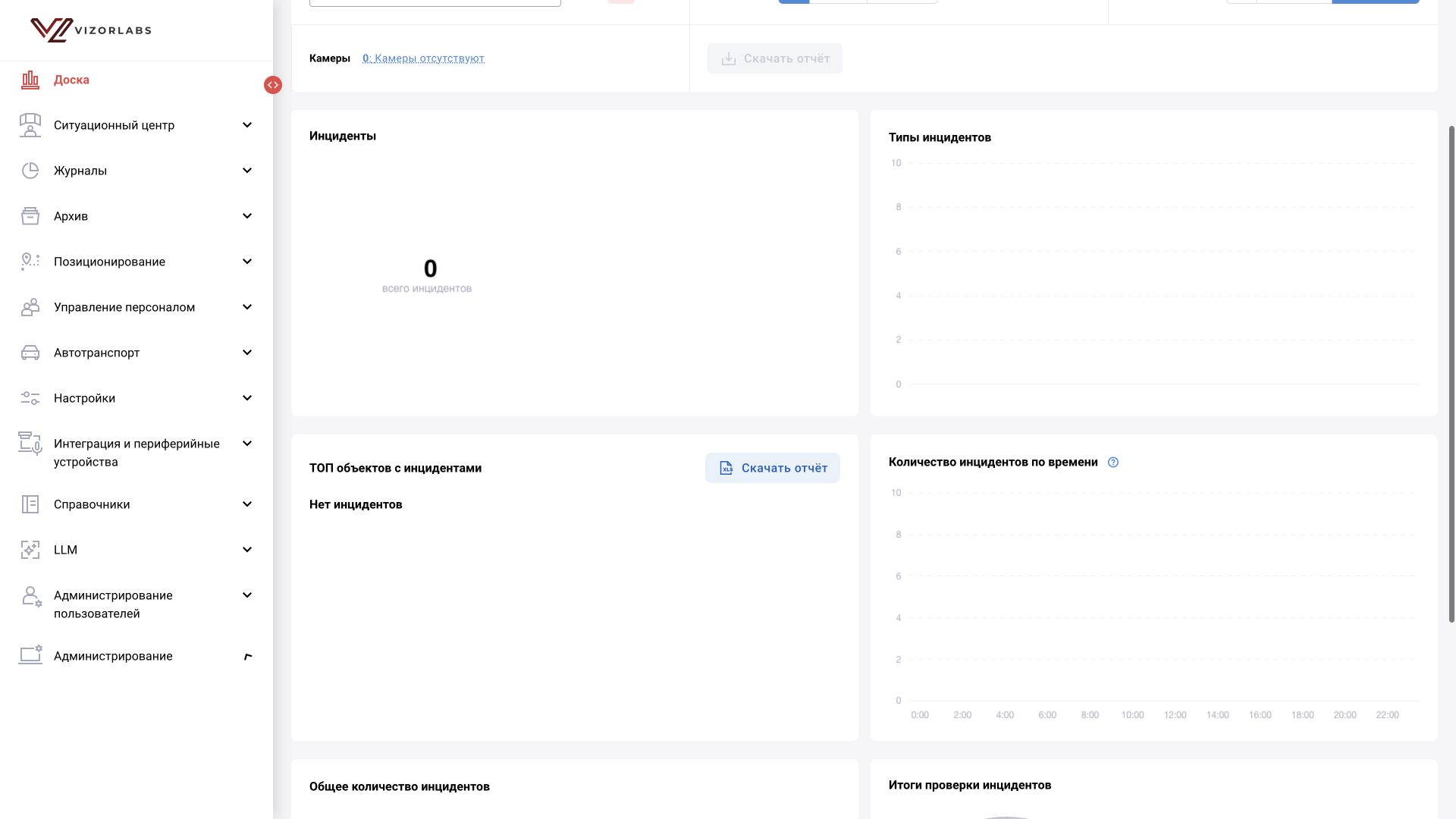Expand the Автотранспорт chevron
Viewport: 1456px width, 819px height.
coord(247,353)
